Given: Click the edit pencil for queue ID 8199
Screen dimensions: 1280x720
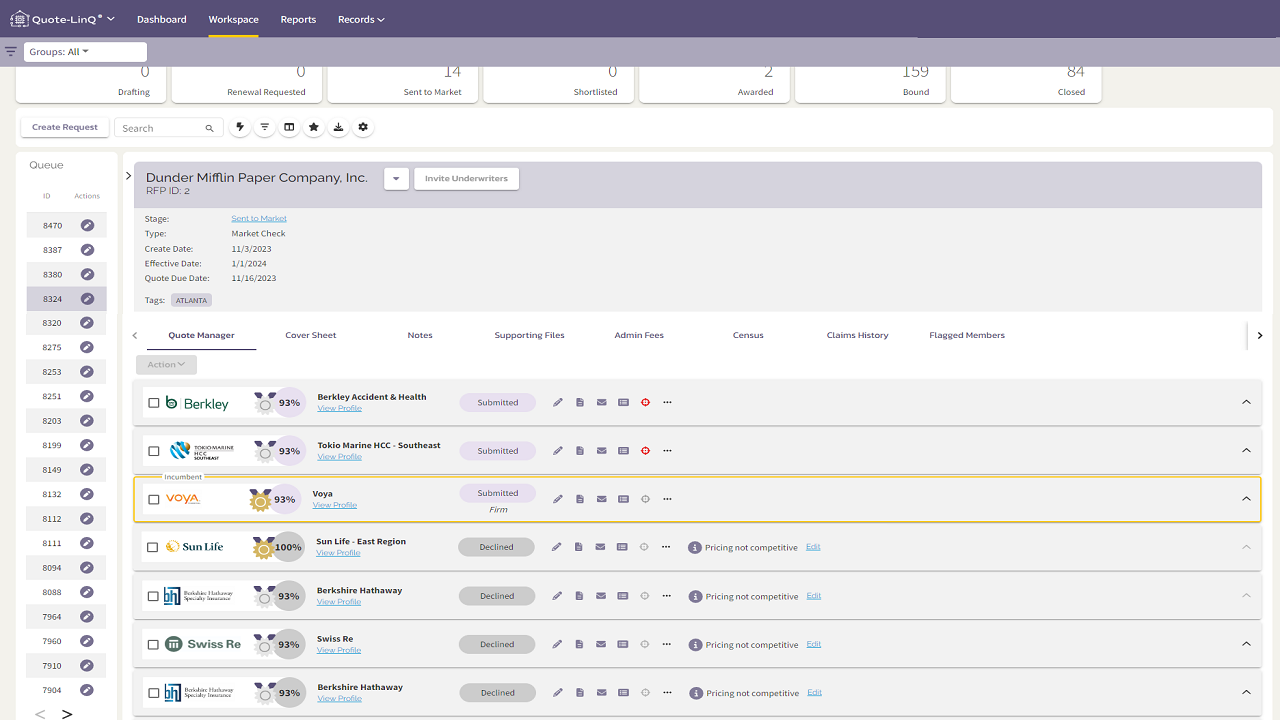Looking at the screenshot, I should (87, 445).
